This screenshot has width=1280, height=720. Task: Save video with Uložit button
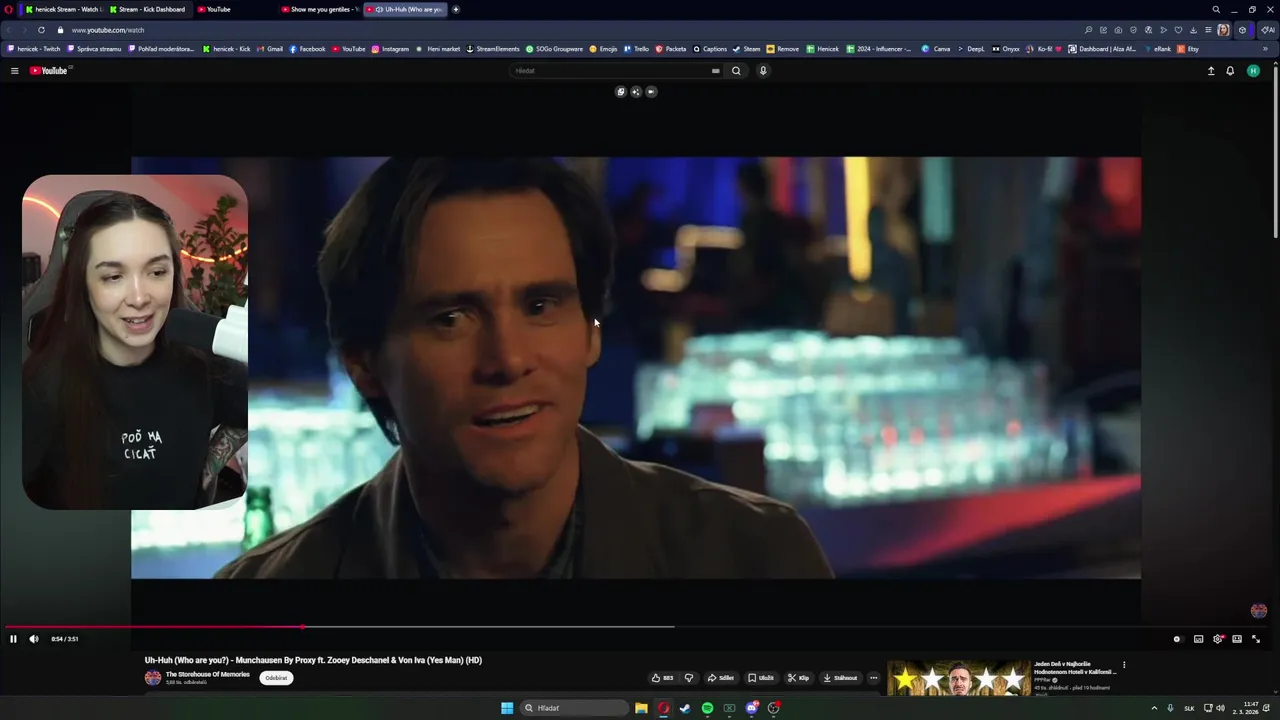pos(760,678)
